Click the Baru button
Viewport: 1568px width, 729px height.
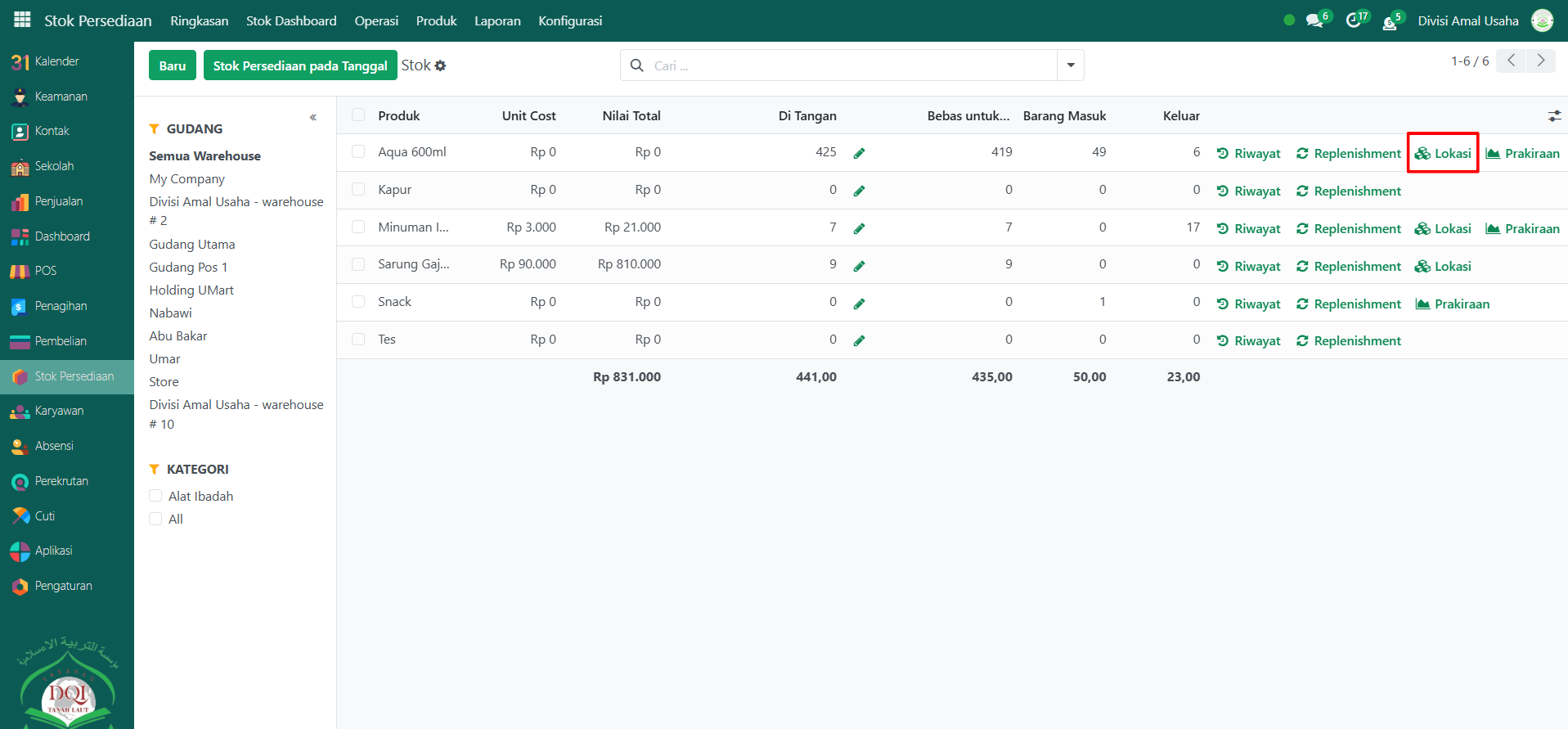coord(173,65)
